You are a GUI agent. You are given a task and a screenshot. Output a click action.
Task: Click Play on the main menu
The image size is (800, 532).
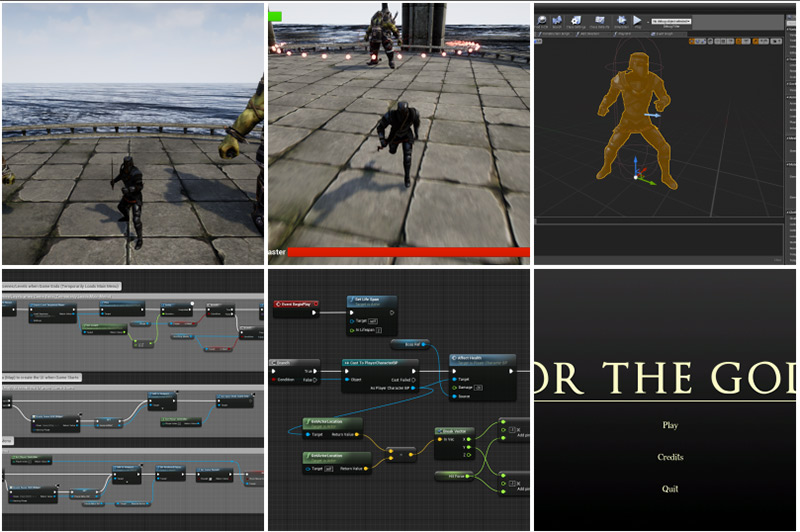[670, 425]
